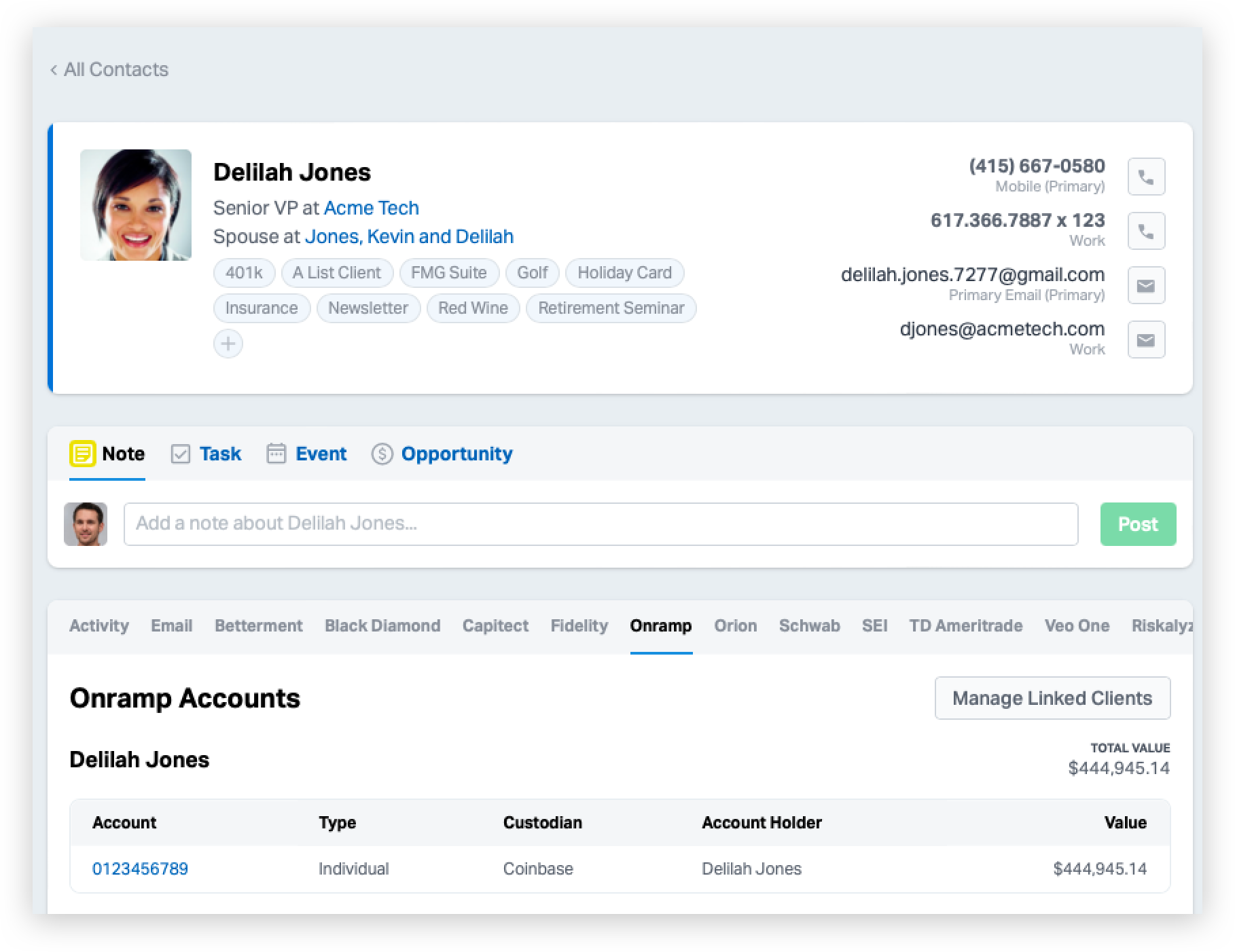Image resolution: width=1235 pixels, height=952 pixels.
Task: Click the Custodian column header
Action: coord(543,822)
